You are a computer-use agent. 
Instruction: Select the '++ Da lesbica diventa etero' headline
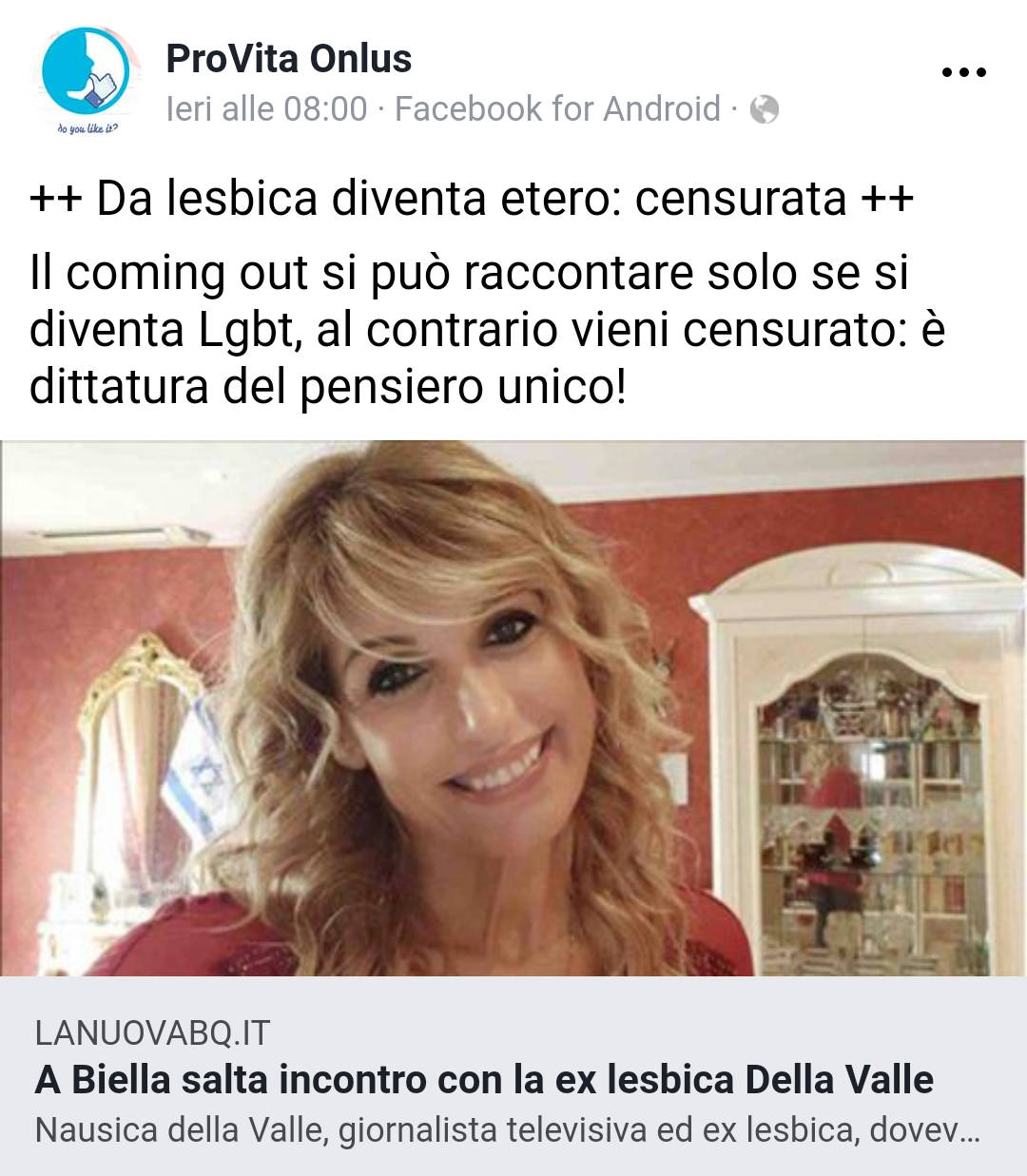click(472, 199)
